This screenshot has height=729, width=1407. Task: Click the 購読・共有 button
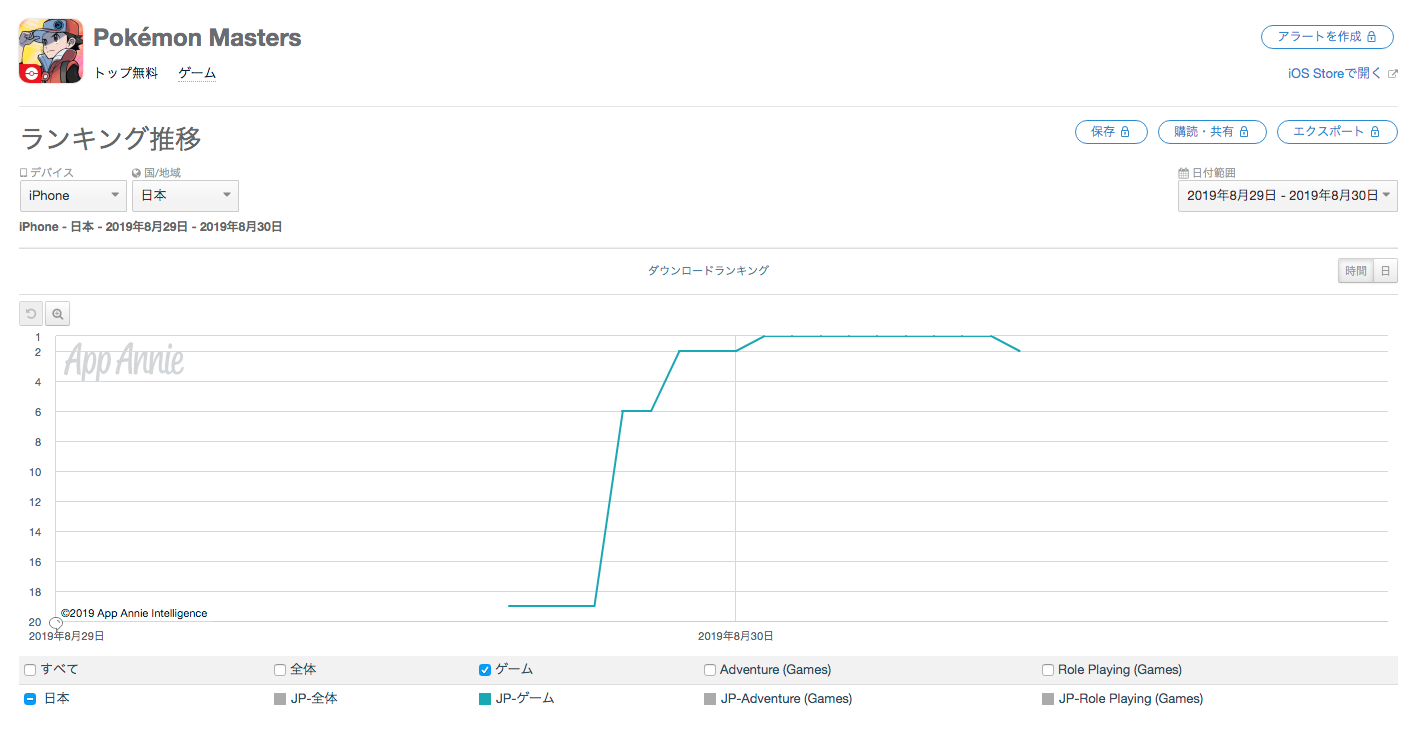[x=1212, y=132]
